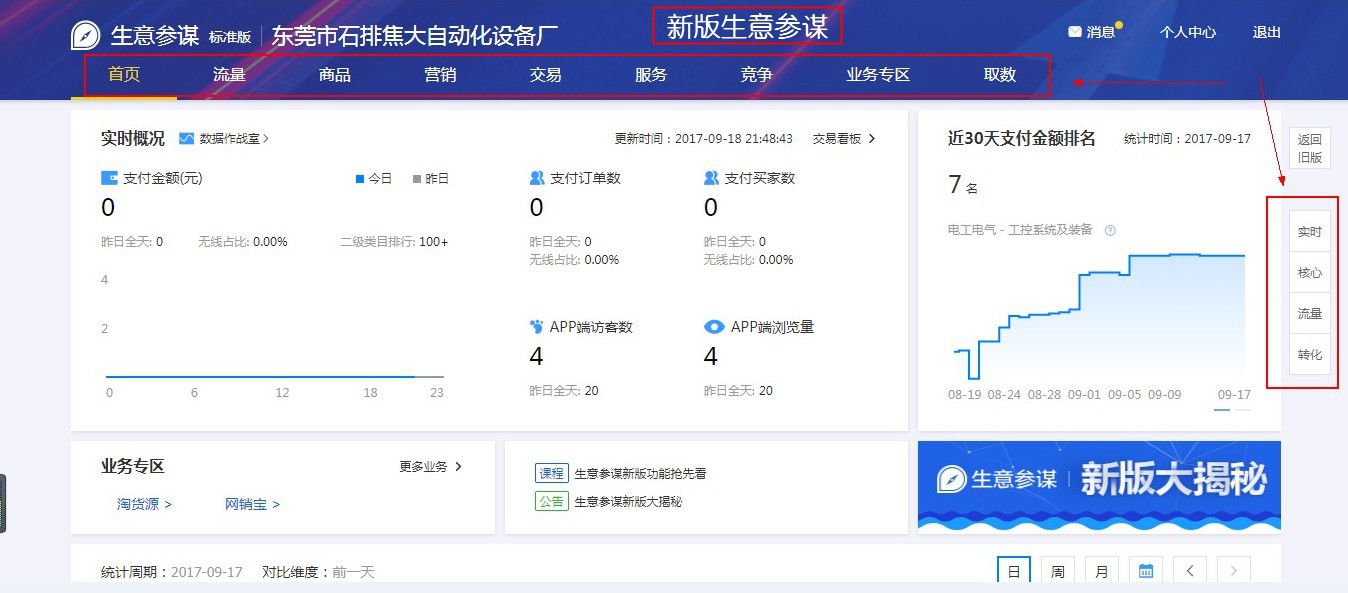Screen dimensions: 1348x593
Task: Click the 返回旧版 button
Action: (1309, 148)
